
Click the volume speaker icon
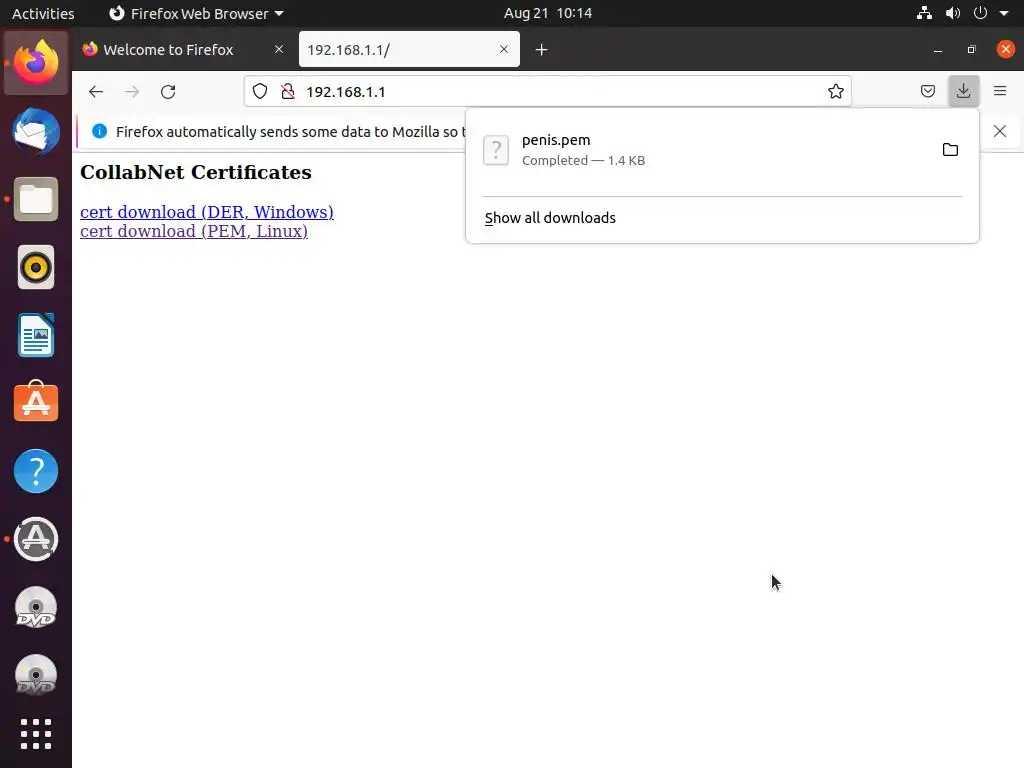[x=952, y=13]
